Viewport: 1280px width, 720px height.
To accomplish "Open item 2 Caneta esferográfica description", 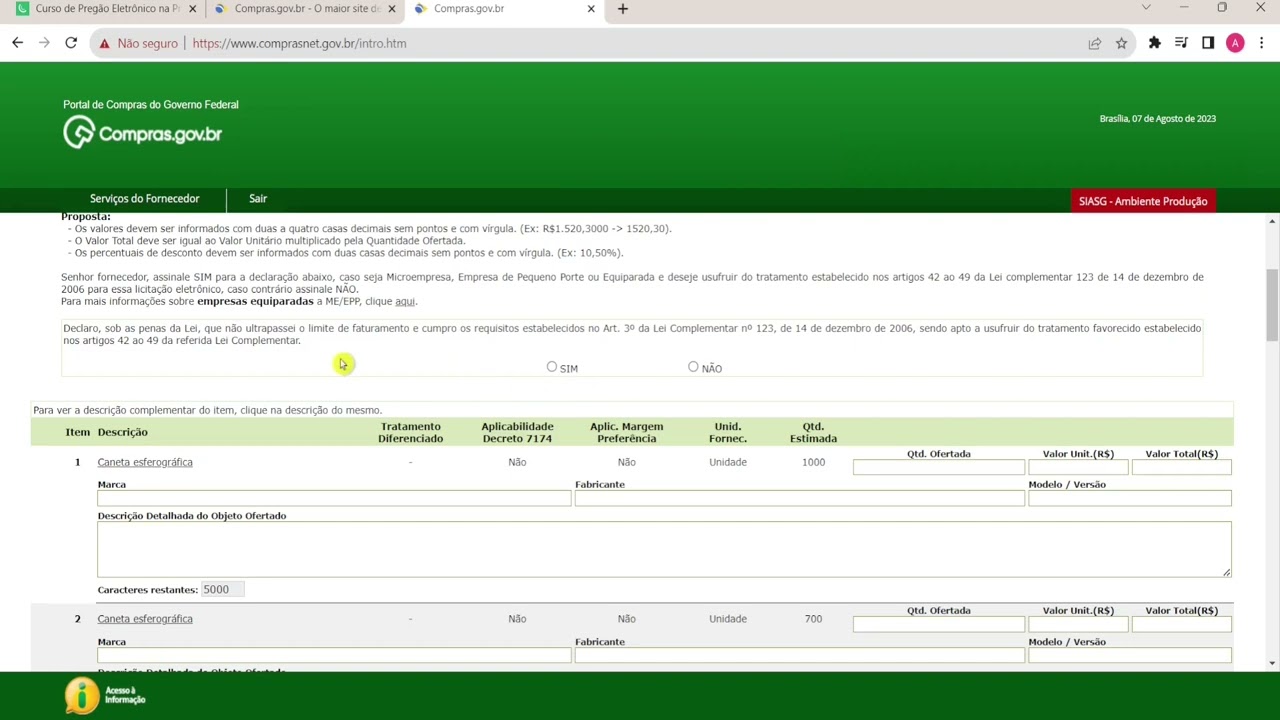I will coord(145,619).
